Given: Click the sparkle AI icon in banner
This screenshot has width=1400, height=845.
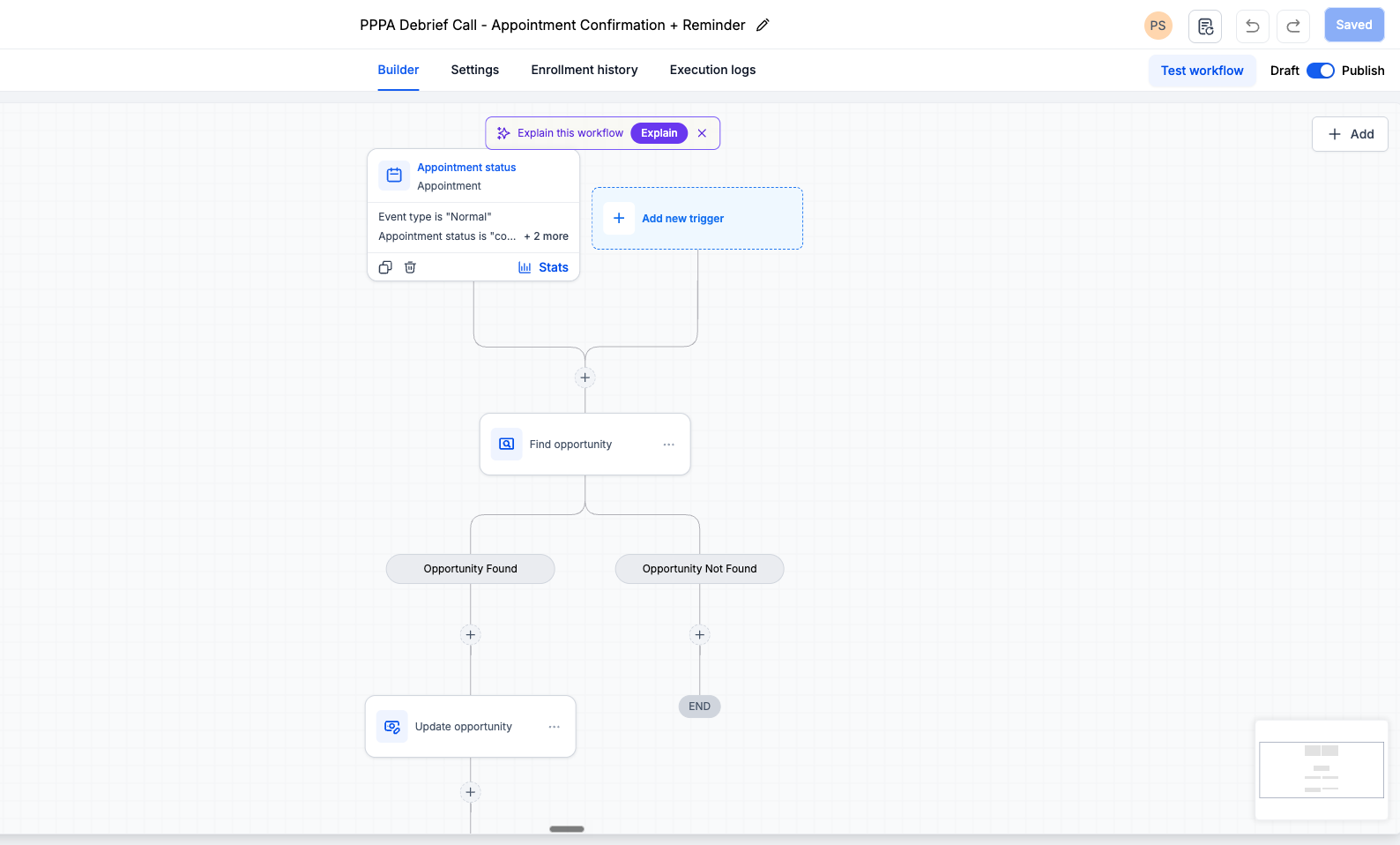Looking at the screenshot, I should point(503,133).
